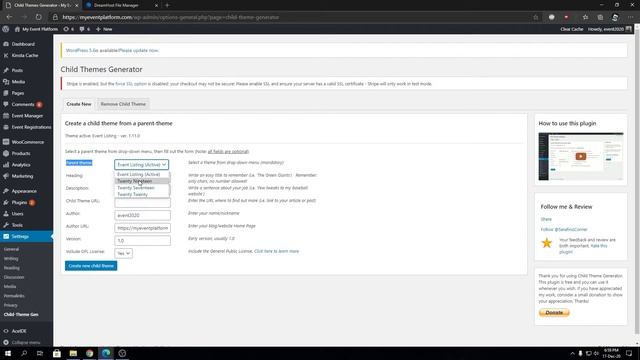Click the 'Click here to learn more' GPL link
Viewport: 640px width, 360px height.
(x=276, y=251)
